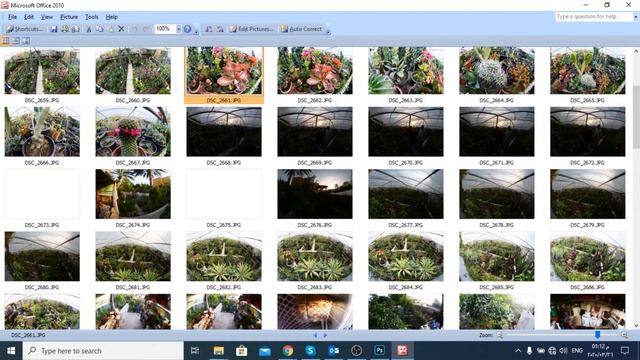Select thumbnail DSC_2664.JPG

497,71
